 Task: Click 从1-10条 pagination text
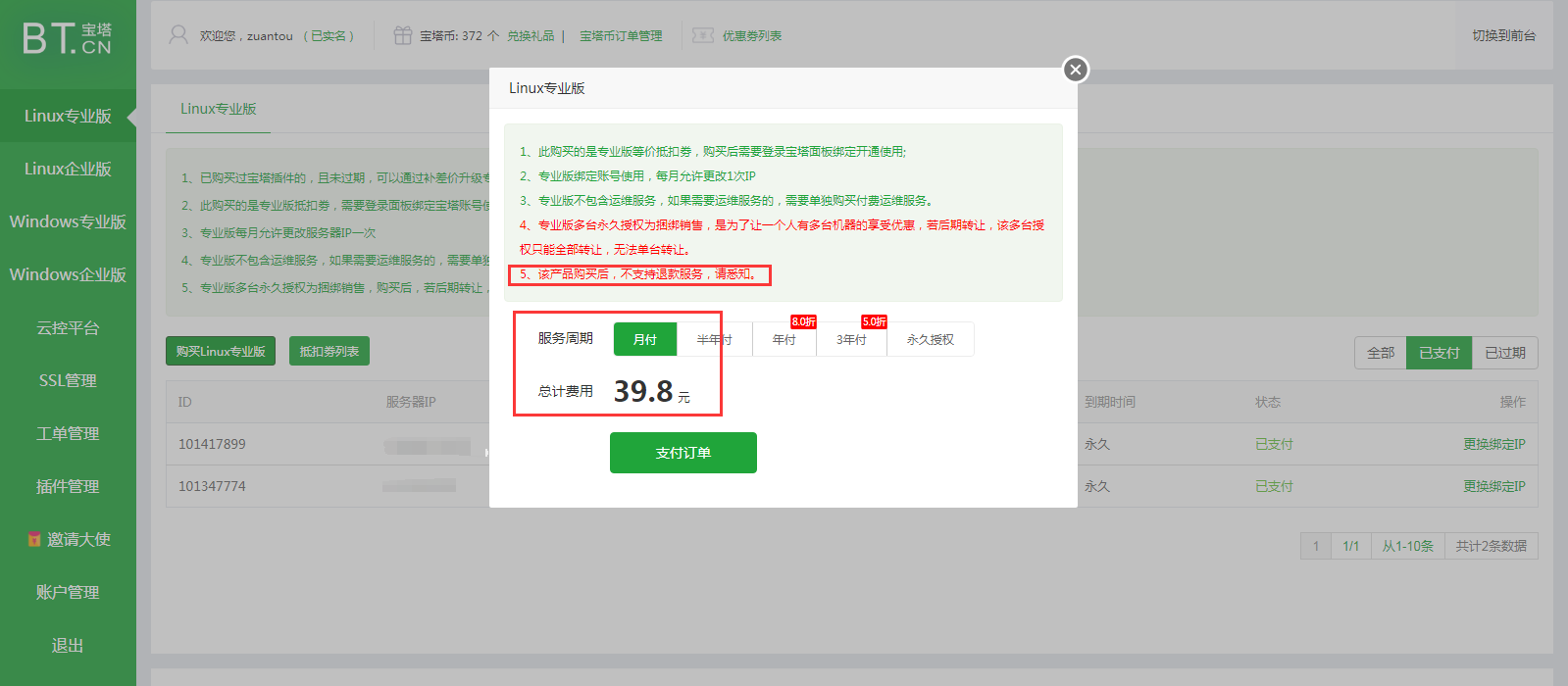pos(1407,546)
